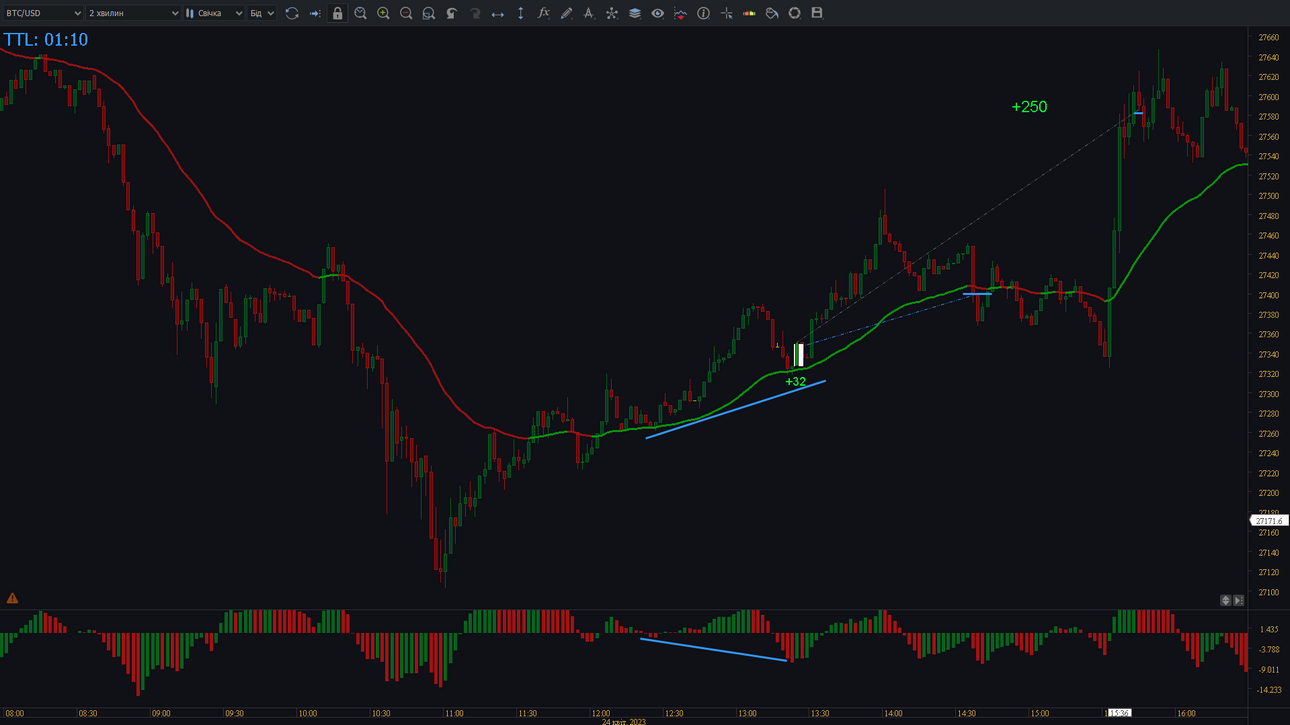
Task: Click the -14.233 indicator scale value
Action: coord(1269,690)
